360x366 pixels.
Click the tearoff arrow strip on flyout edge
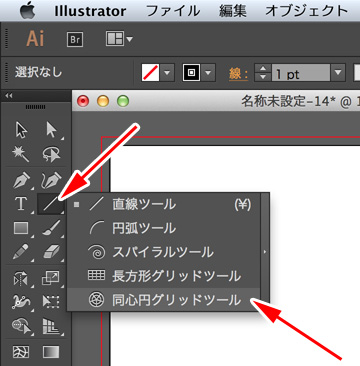click(x=265, y=252)
